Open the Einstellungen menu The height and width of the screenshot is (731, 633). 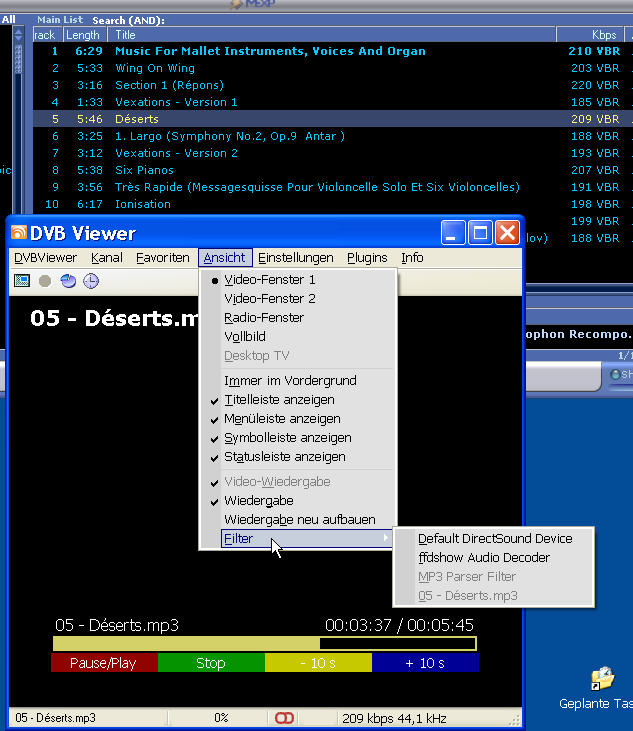[296, 258]
